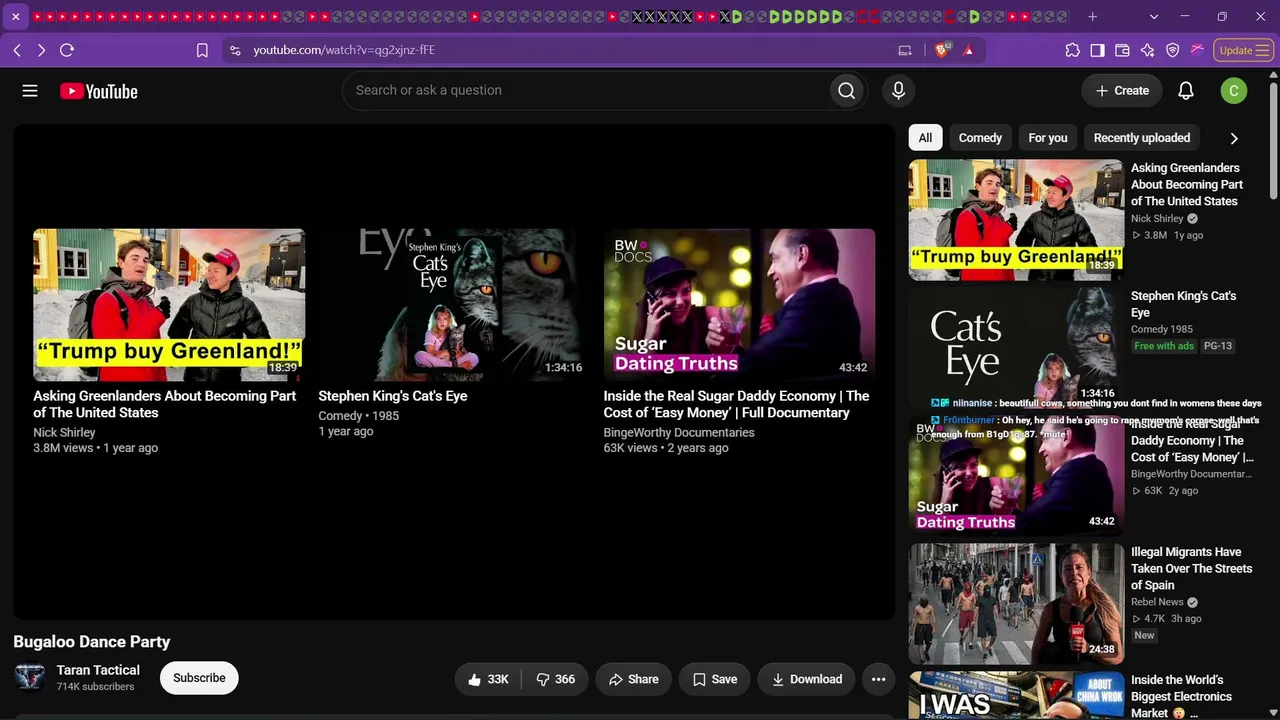Select the Recently uploaded filter chip
The height and width of the screenshot is (720, 1280).
click(x=1142, y=138)
